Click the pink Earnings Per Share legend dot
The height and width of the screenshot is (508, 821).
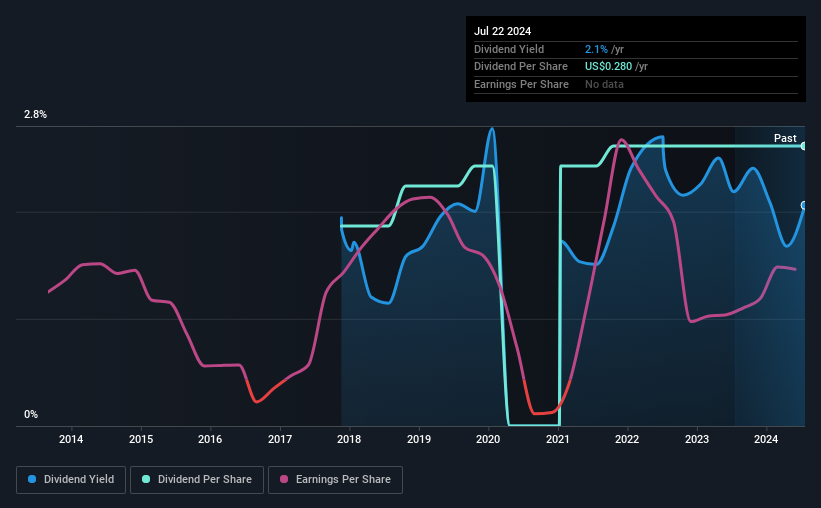[x=284, y=479]
